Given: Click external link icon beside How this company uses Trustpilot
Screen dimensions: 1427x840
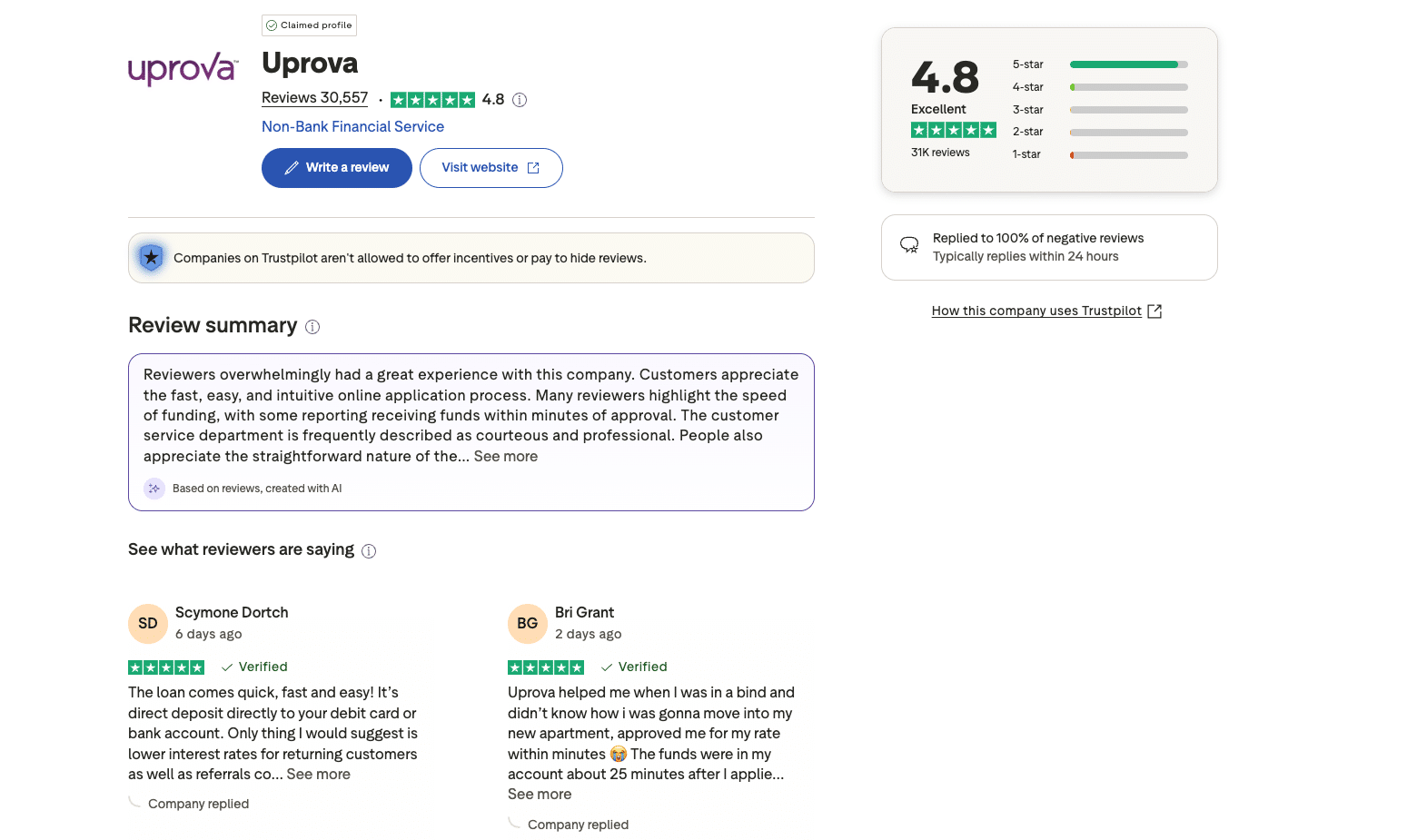Looking at the screenshot, I should click(x=1154, y=311).
